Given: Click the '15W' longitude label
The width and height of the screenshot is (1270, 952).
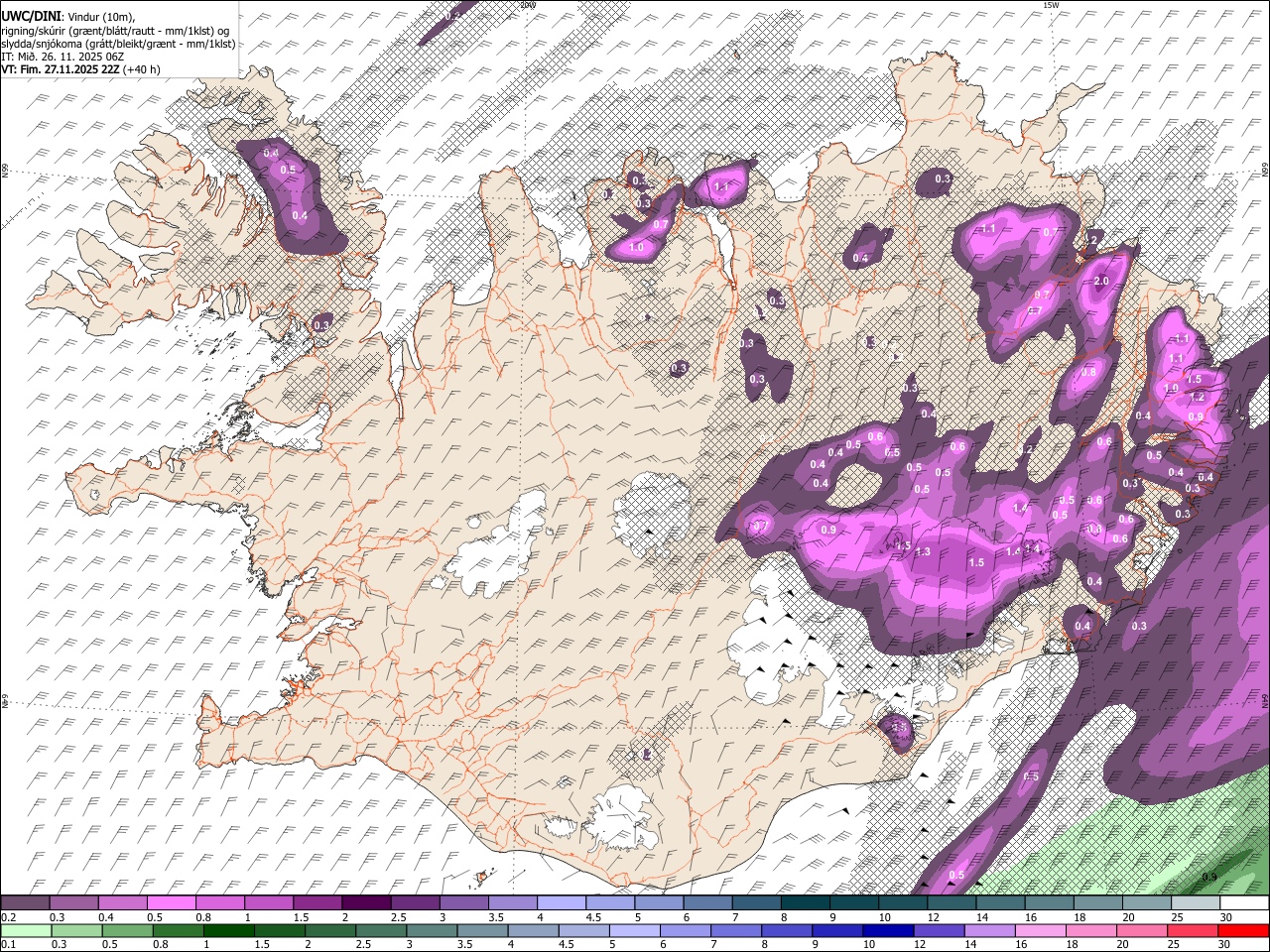Looking at the screenshot, I should [1050, 5].
